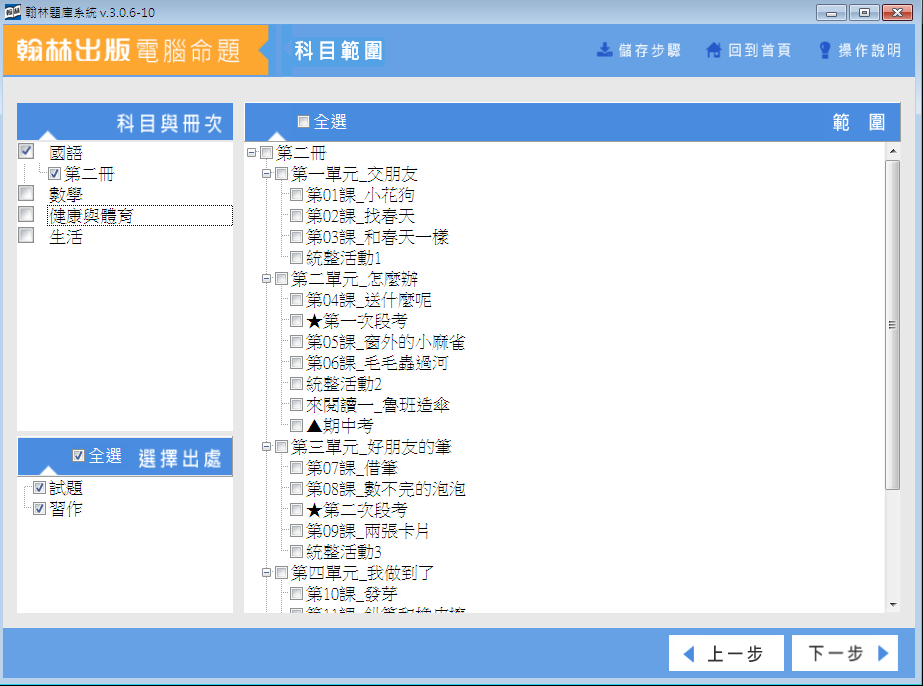Click the range list vertical scrollbar thumb

[893, 324]
